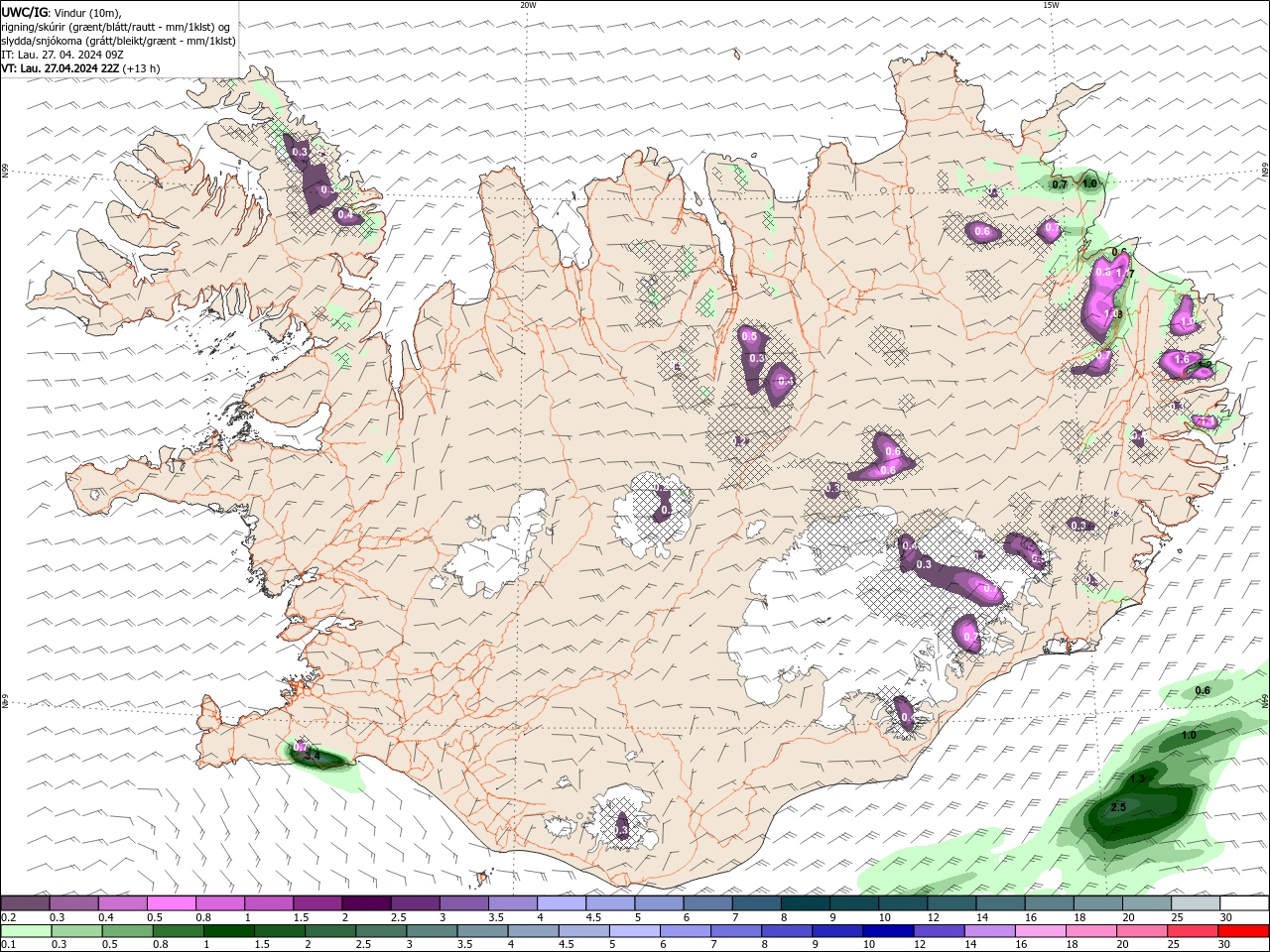
Task: Pick the deep navy blue 10 swatch on rain scale
Action: coord(887,931)
